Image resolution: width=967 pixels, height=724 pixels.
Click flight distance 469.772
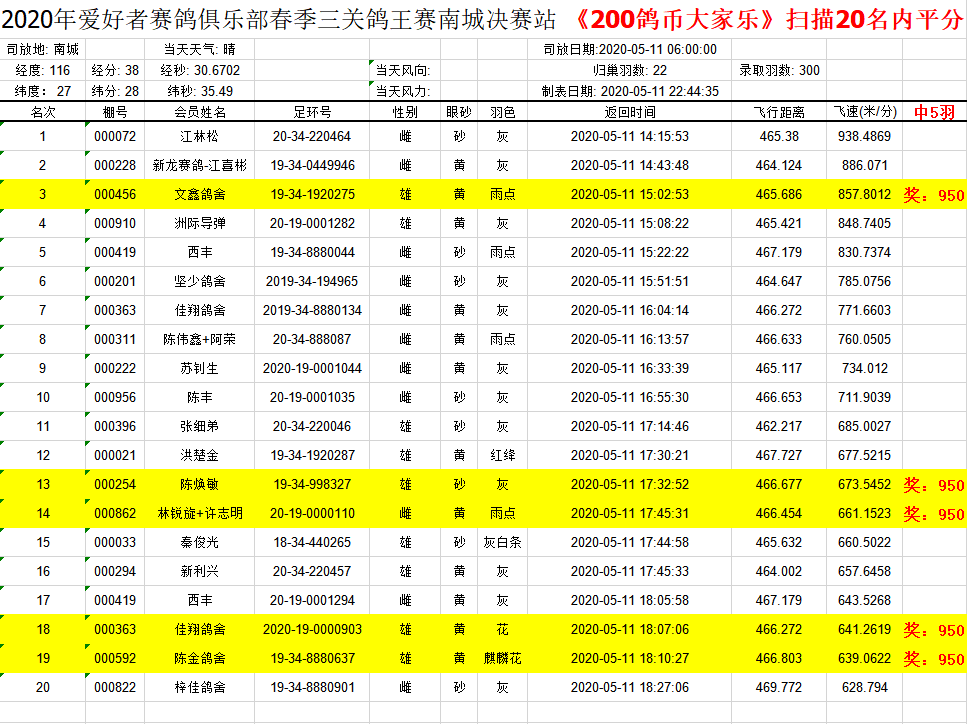(779, 687)
